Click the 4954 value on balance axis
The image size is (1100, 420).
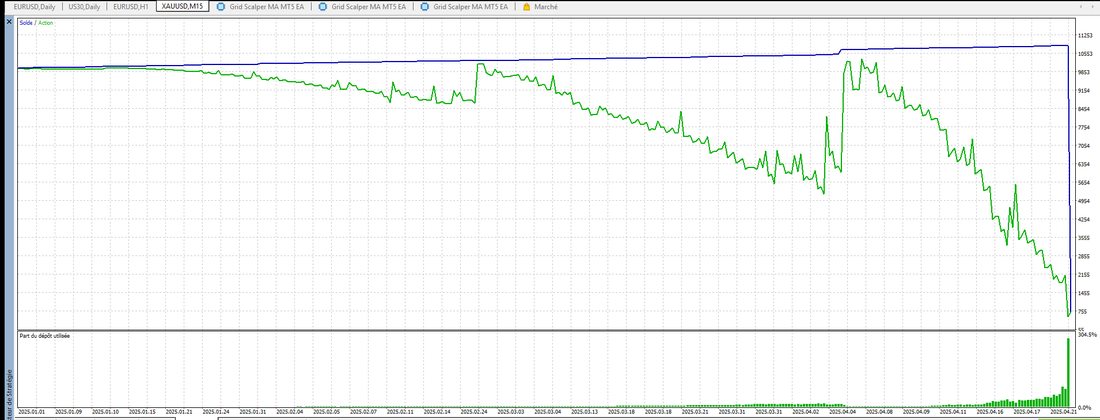click(1085, 201)
